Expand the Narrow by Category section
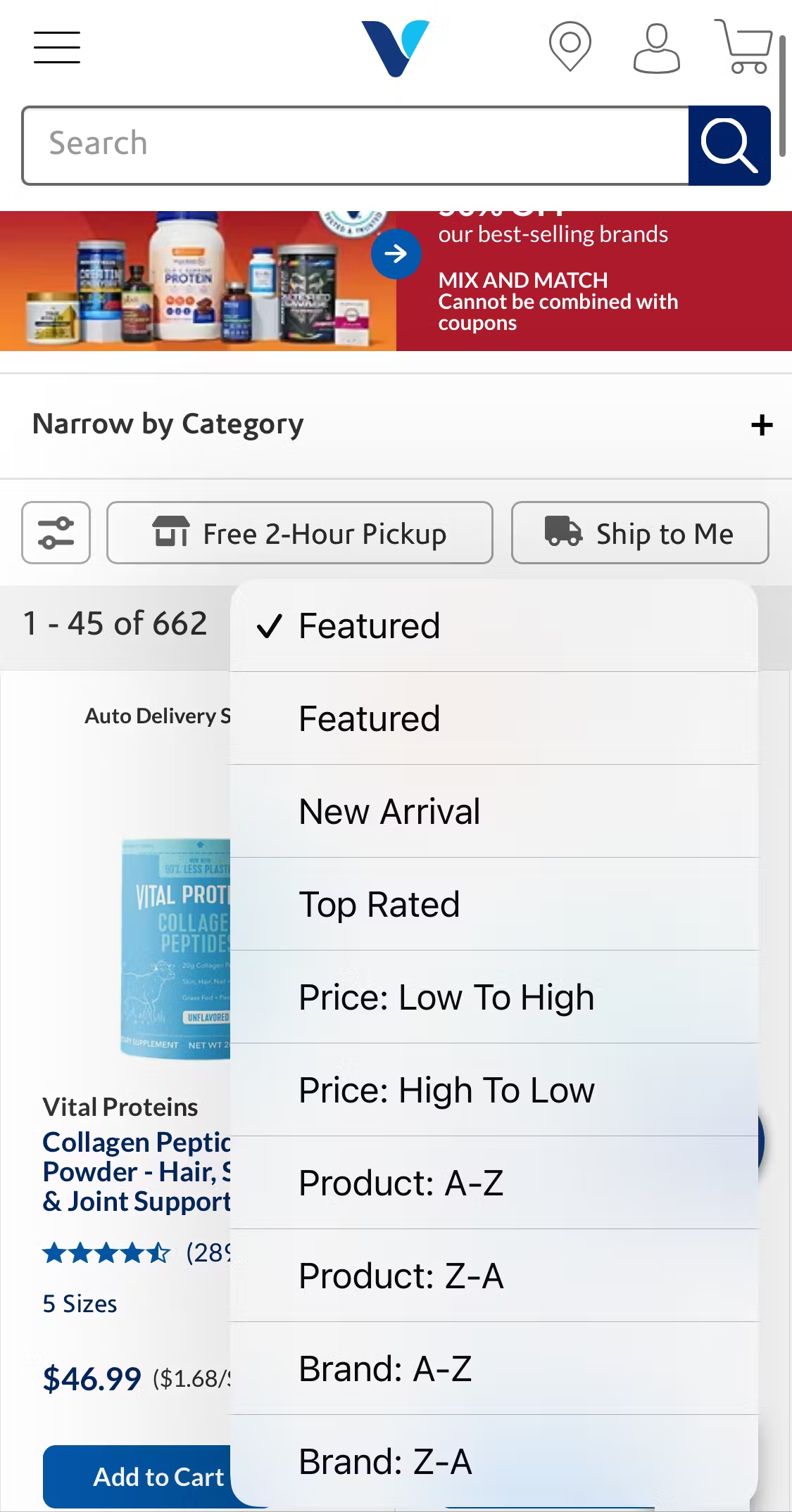This screenshot has height=1512, width=792. (x=762, y=425)
